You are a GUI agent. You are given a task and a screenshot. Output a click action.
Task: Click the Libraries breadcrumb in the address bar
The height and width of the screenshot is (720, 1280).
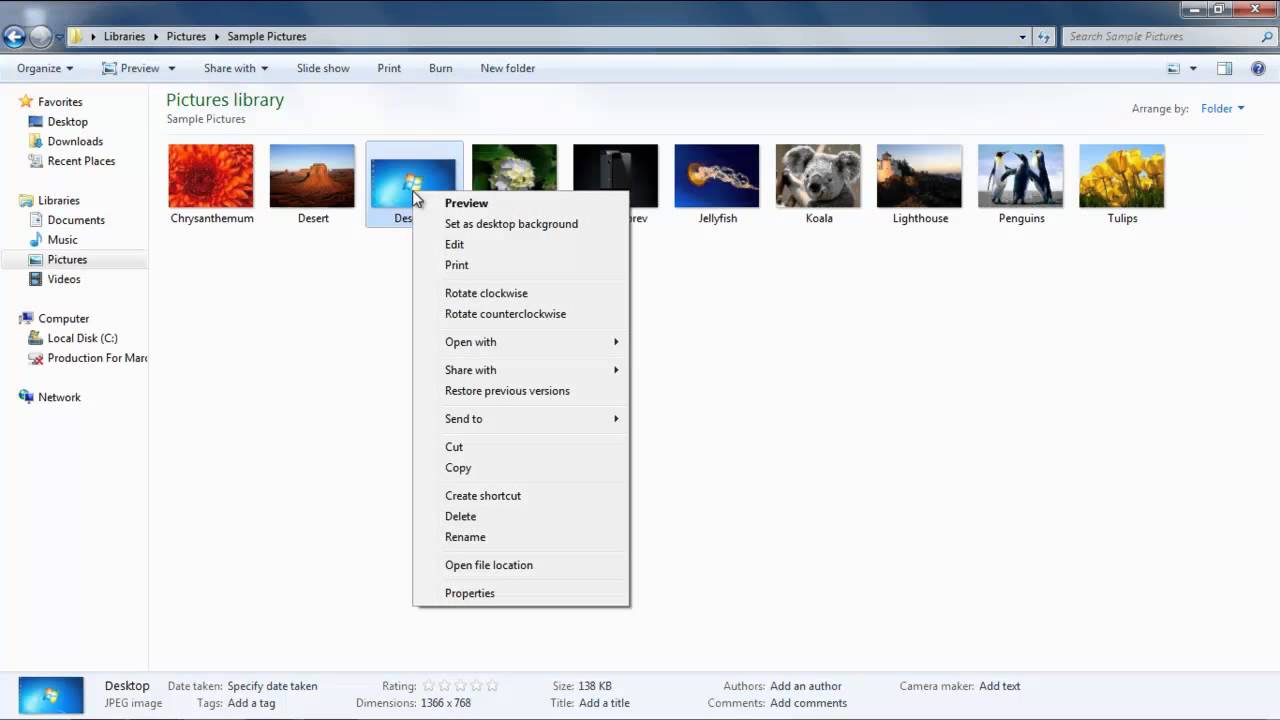124,36
